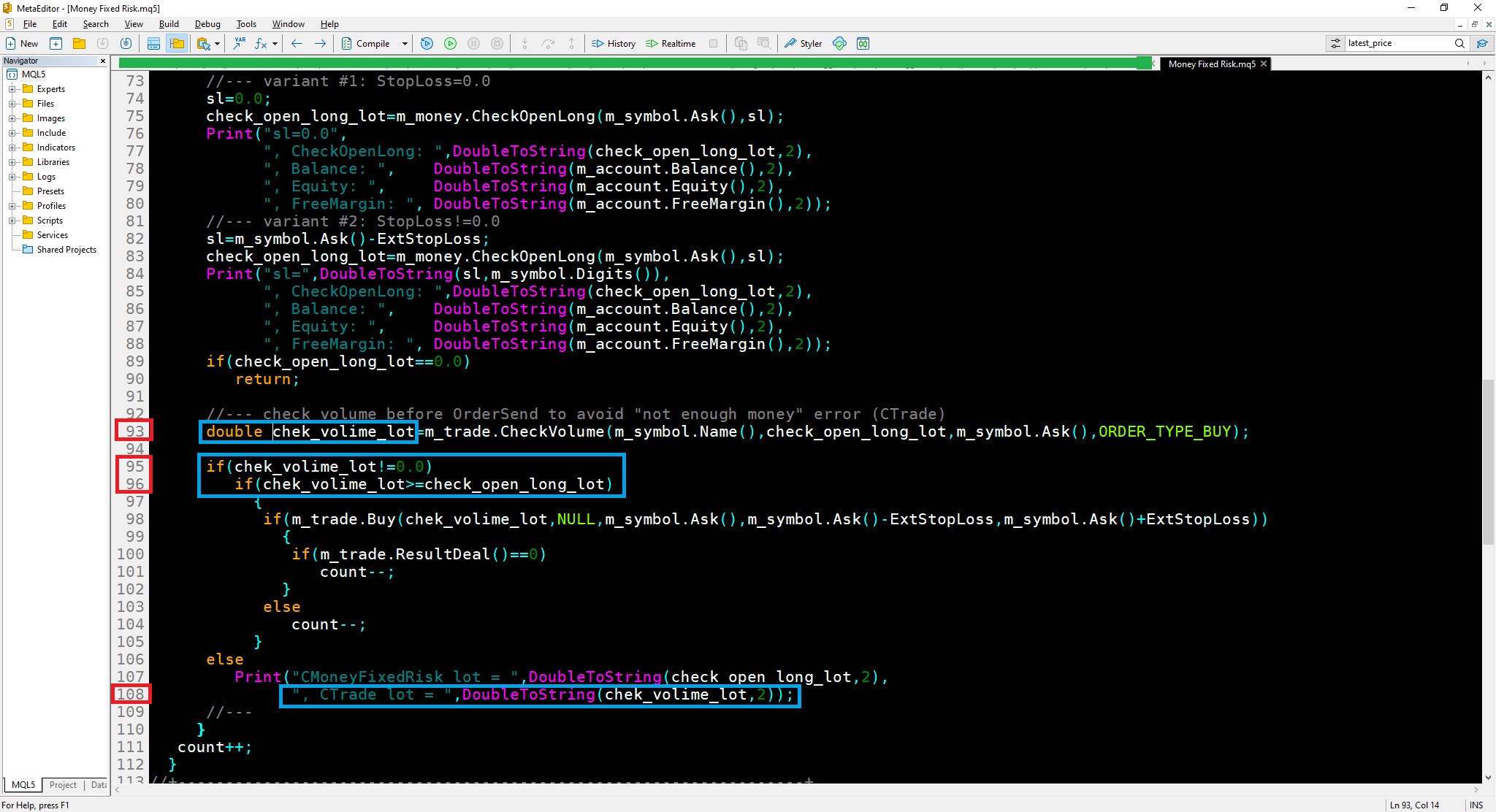Click the vertical scrollbar thumb in editor
Screen dimensions: 1496x812
click(1488, 461)
